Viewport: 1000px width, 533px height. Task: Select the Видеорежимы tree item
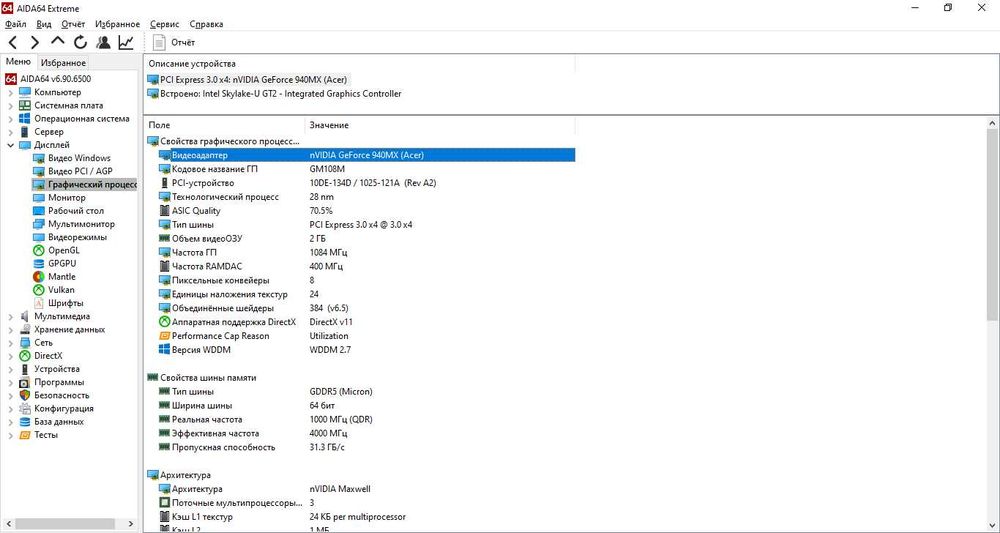click(x=77, y=237)
